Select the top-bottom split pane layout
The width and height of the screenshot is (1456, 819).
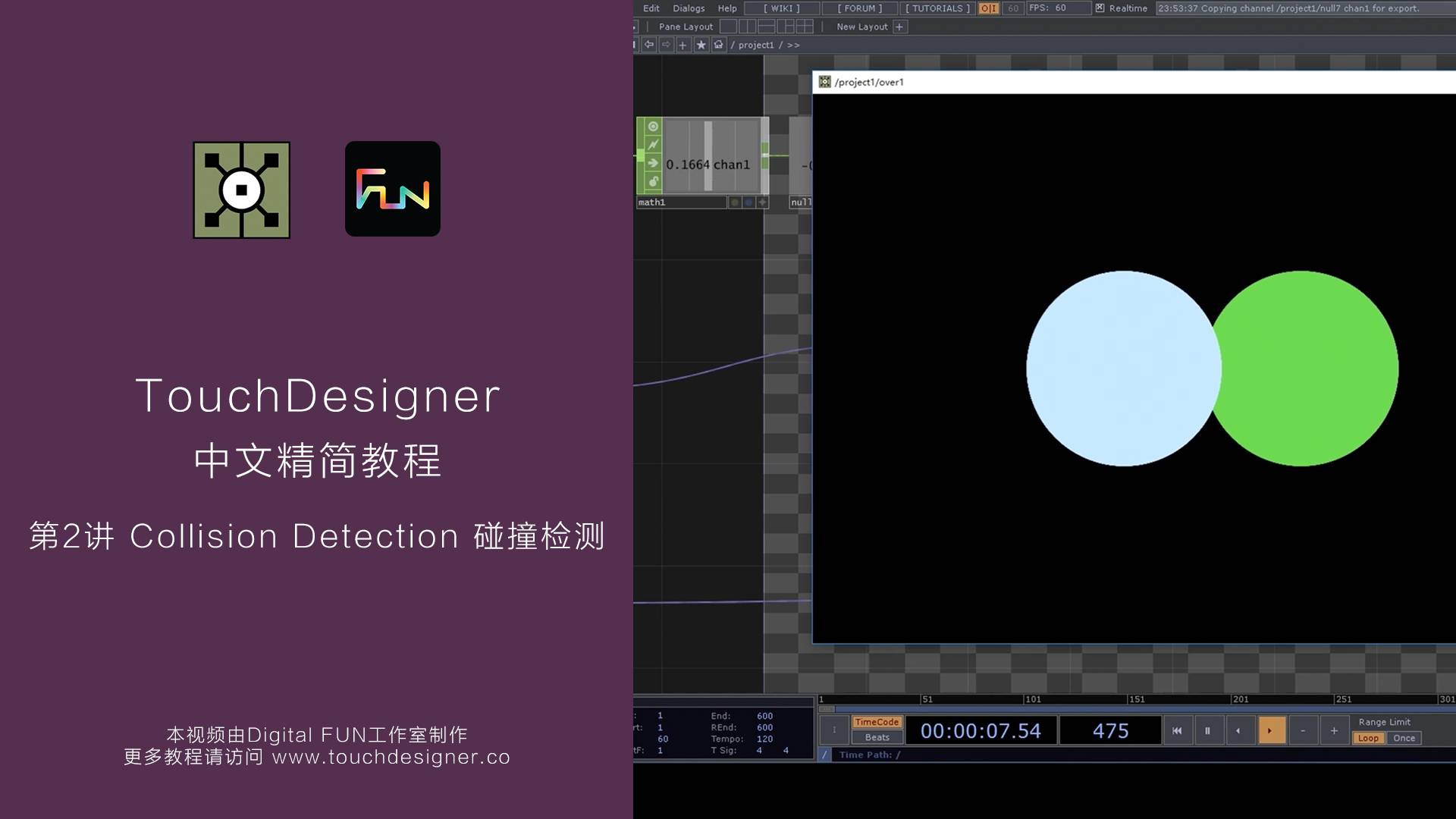766,27
